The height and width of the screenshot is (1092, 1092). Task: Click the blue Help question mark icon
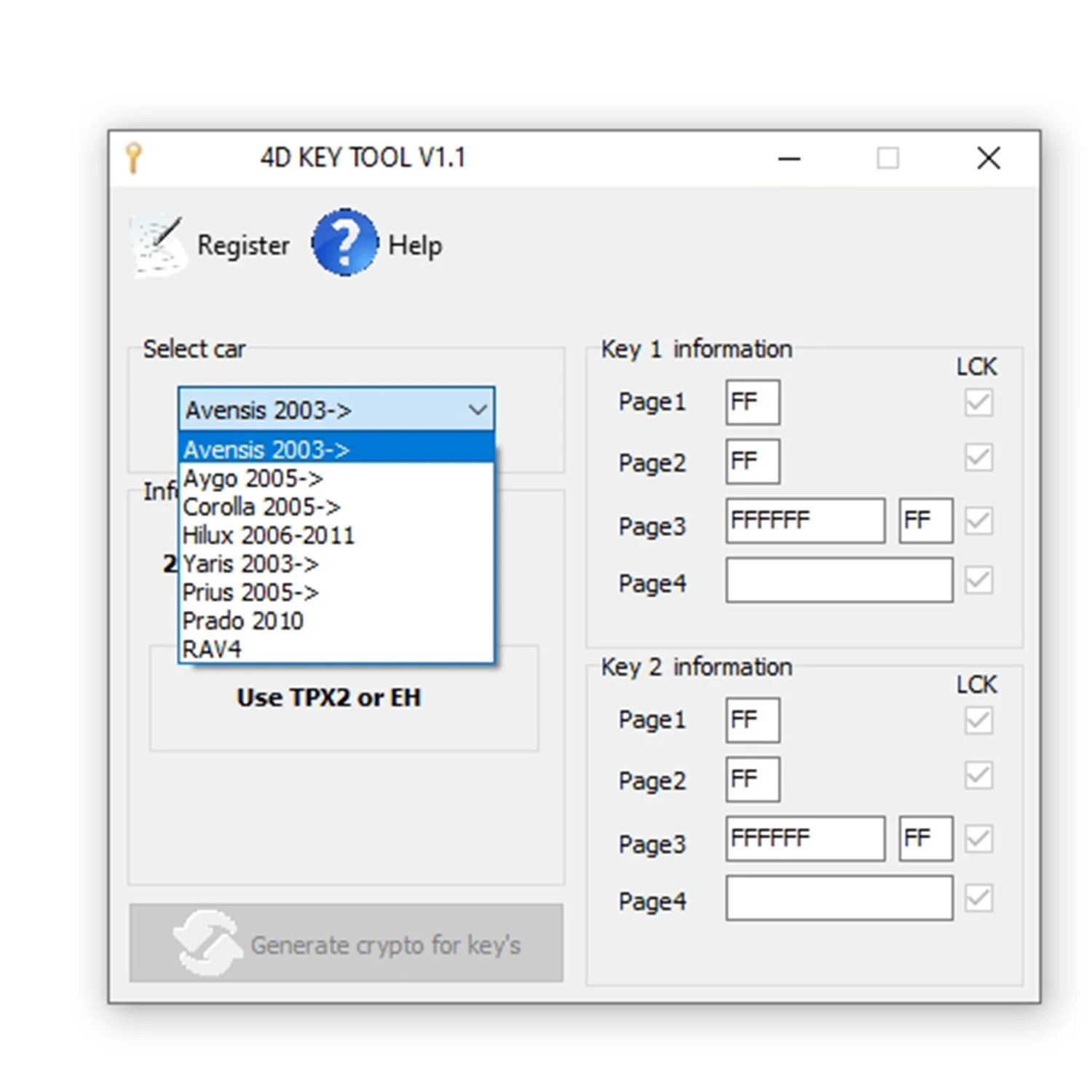point(345,242)
